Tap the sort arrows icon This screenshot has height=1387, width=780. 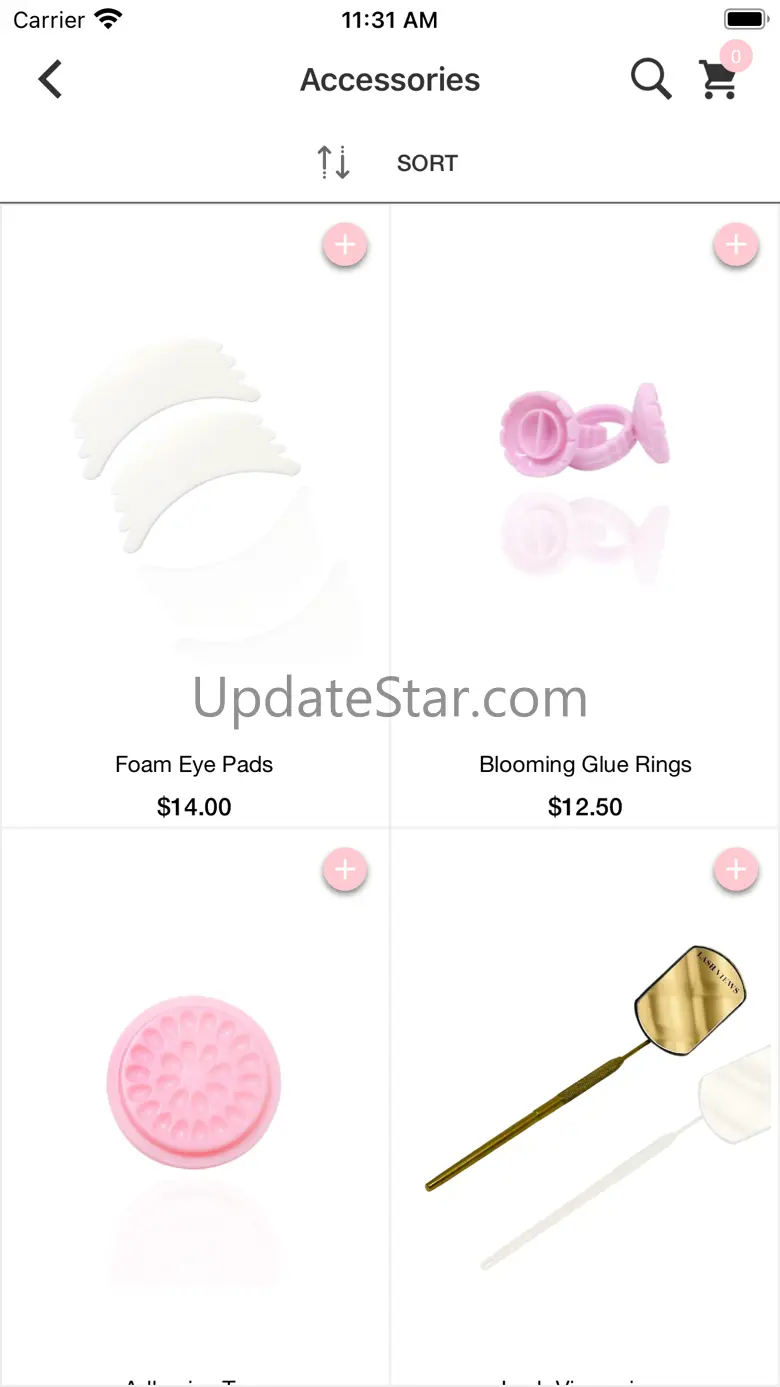[x=334, y=162]
